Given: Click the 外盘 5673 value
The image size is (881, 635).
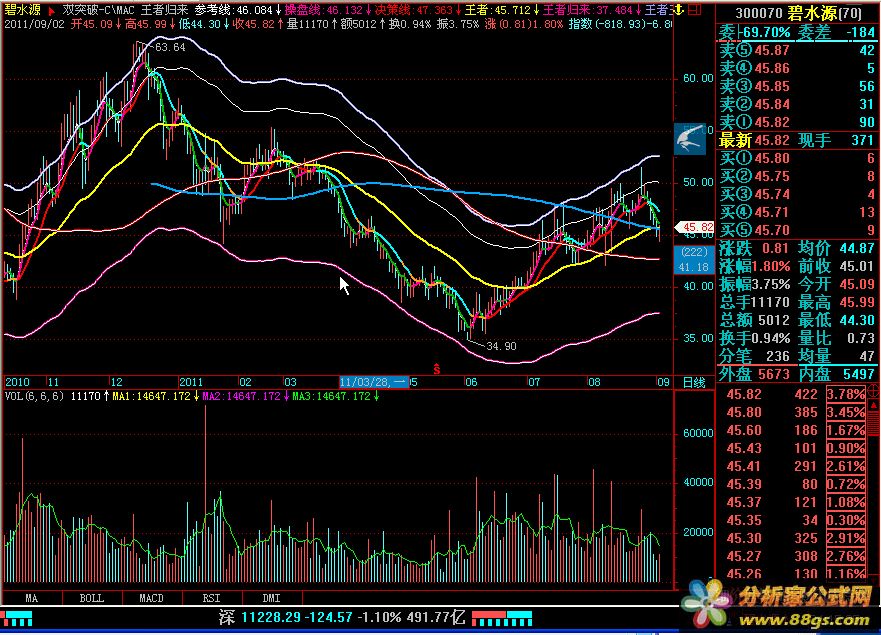Looking at the screenshot, I should [755, 374].
